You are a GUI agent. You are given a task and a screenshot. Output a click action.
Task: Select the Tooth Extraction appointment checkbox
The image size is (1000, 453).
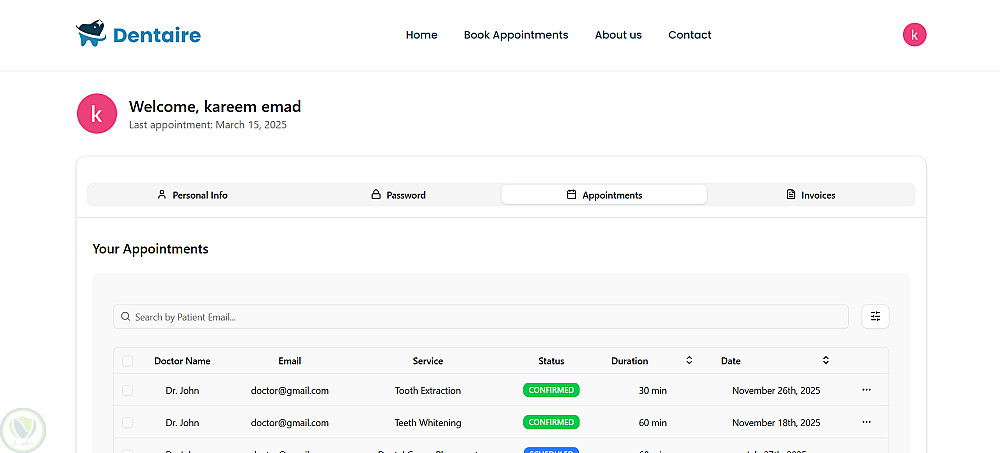127,390
